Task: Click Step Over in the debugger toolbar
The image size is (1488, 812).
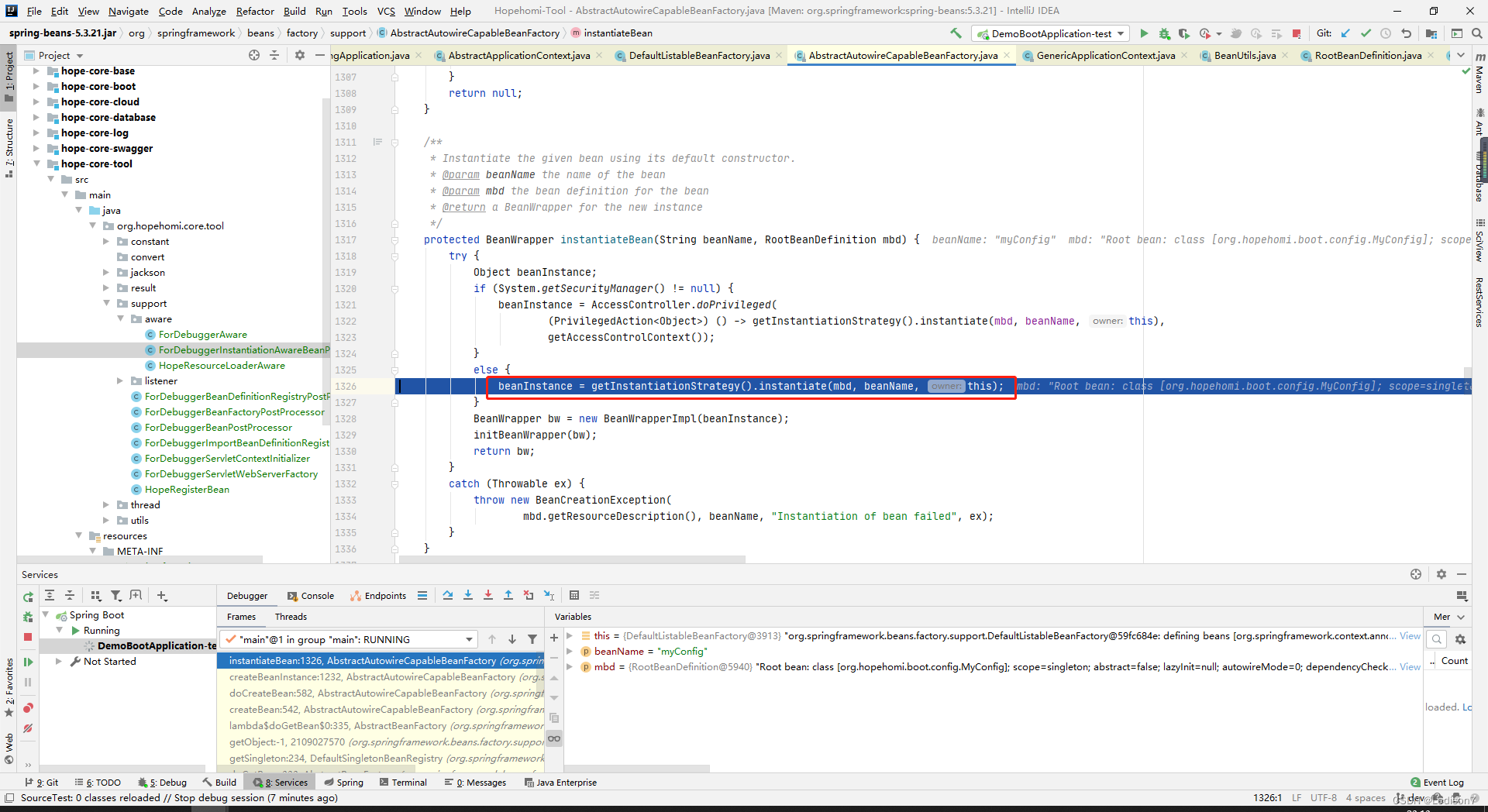Action: click(448, 595)
